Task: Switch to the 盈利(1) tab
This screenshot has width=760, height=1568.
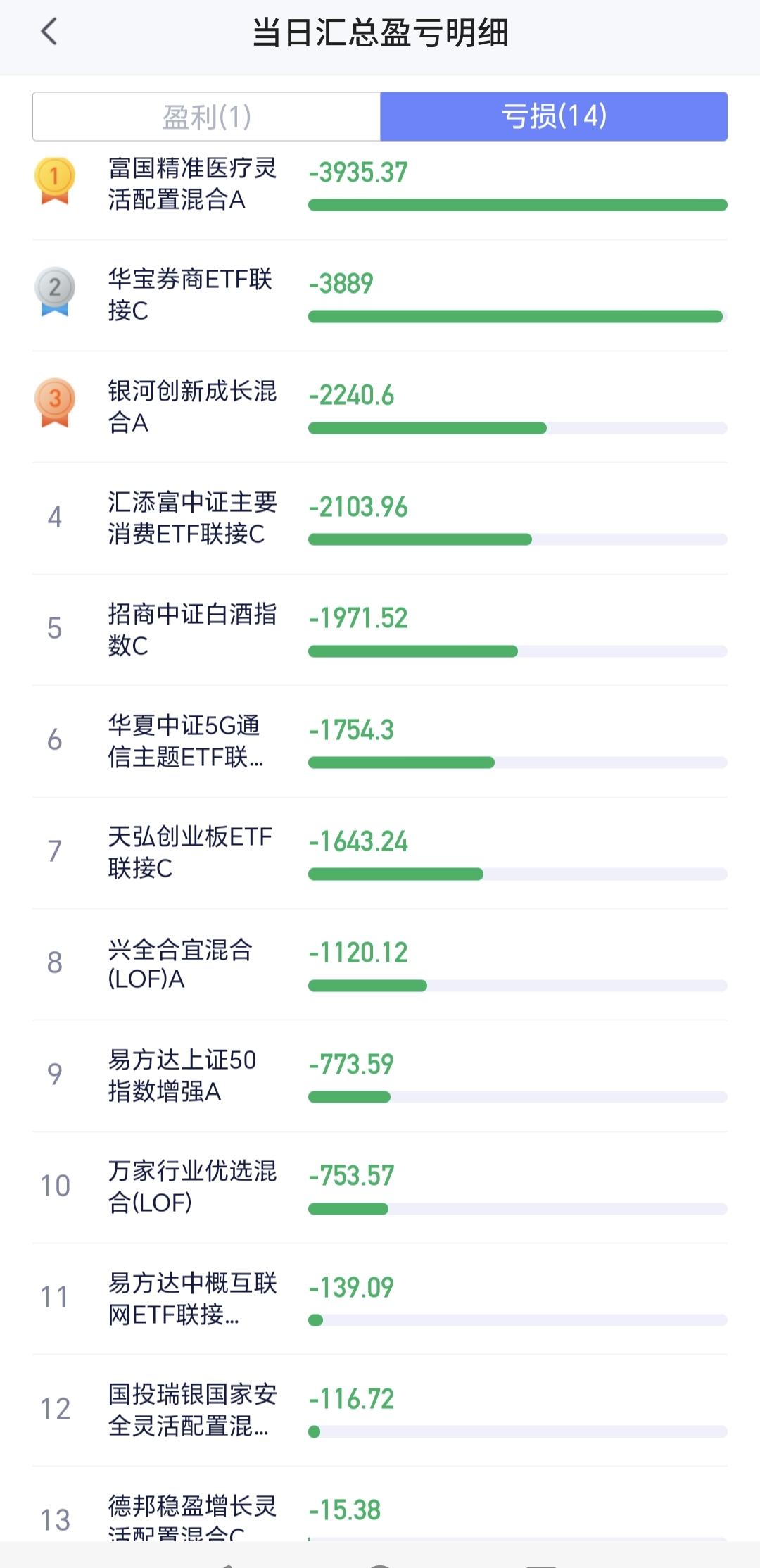Action: click(207, 117)
